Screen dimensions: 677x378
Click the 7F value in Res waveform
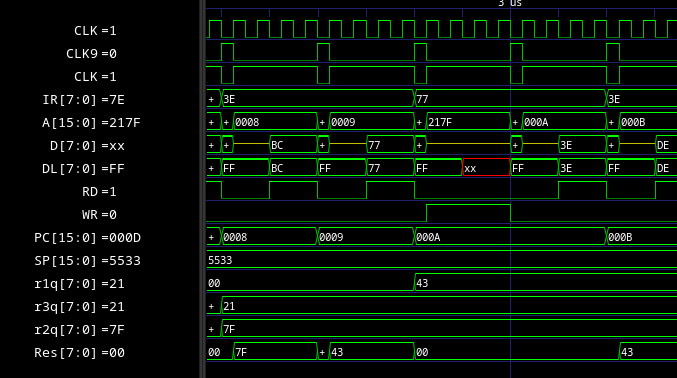(x=241, y=352)
